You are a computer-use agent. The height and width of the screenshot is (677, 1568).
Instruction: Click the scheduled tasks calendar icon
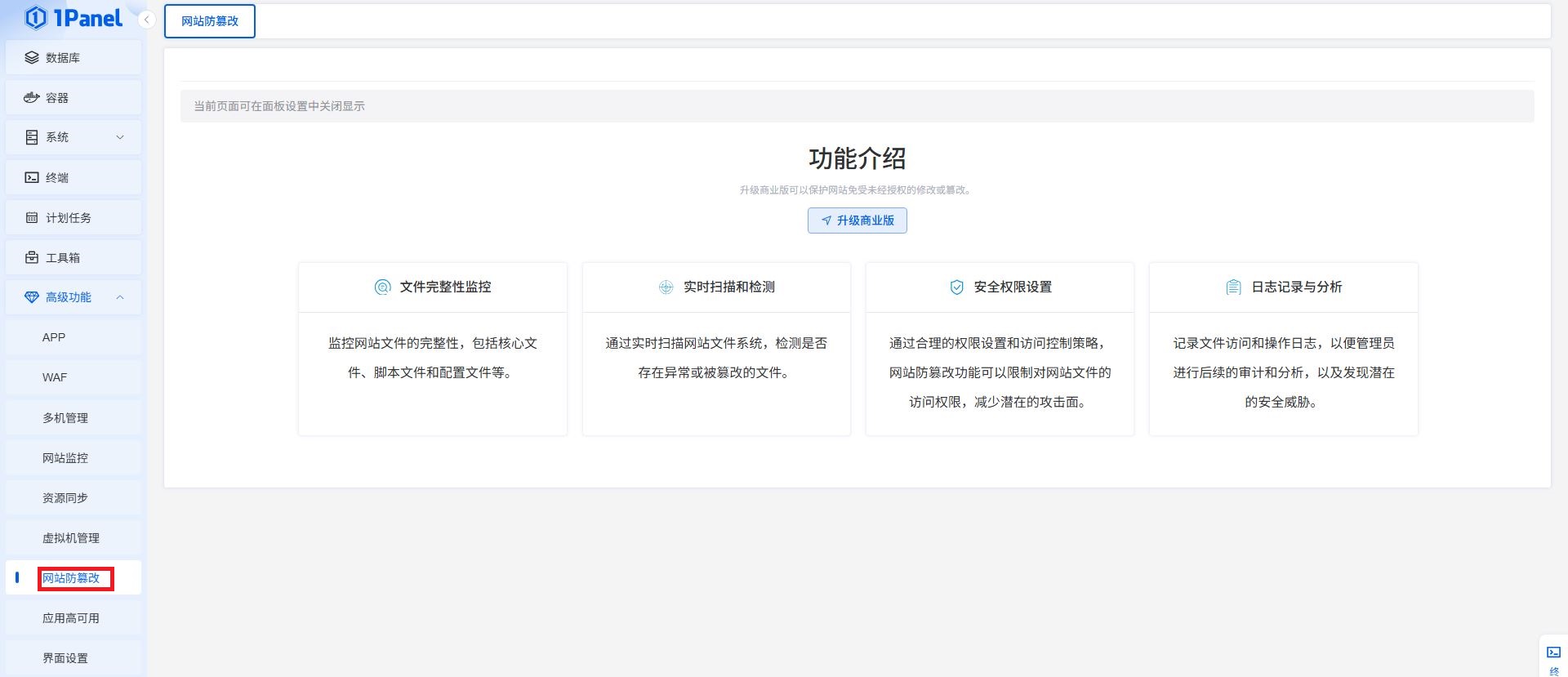coord(32,218)
